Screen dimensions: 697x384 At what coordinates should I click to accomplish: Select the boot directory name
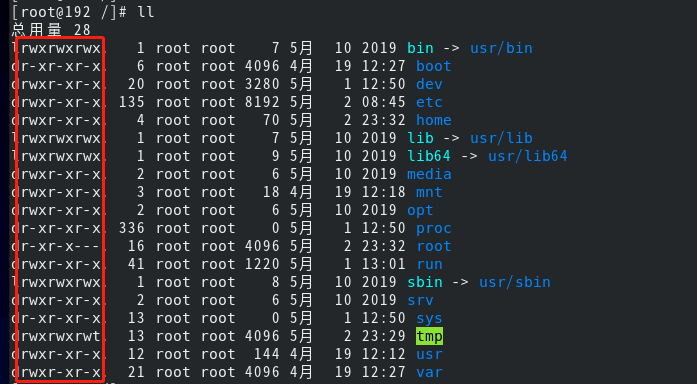click(x=434, y=66)
